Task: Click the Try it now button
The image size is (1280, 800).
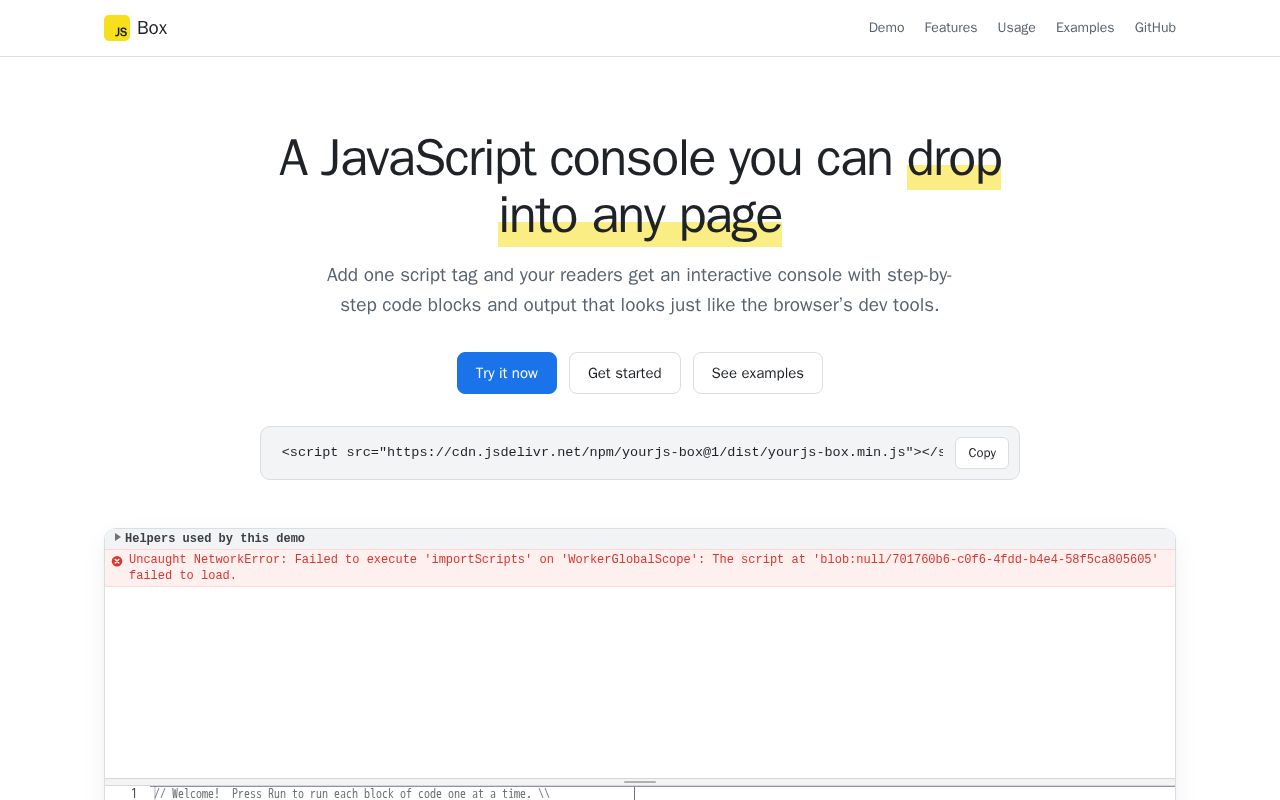Action: click(507, 373)
